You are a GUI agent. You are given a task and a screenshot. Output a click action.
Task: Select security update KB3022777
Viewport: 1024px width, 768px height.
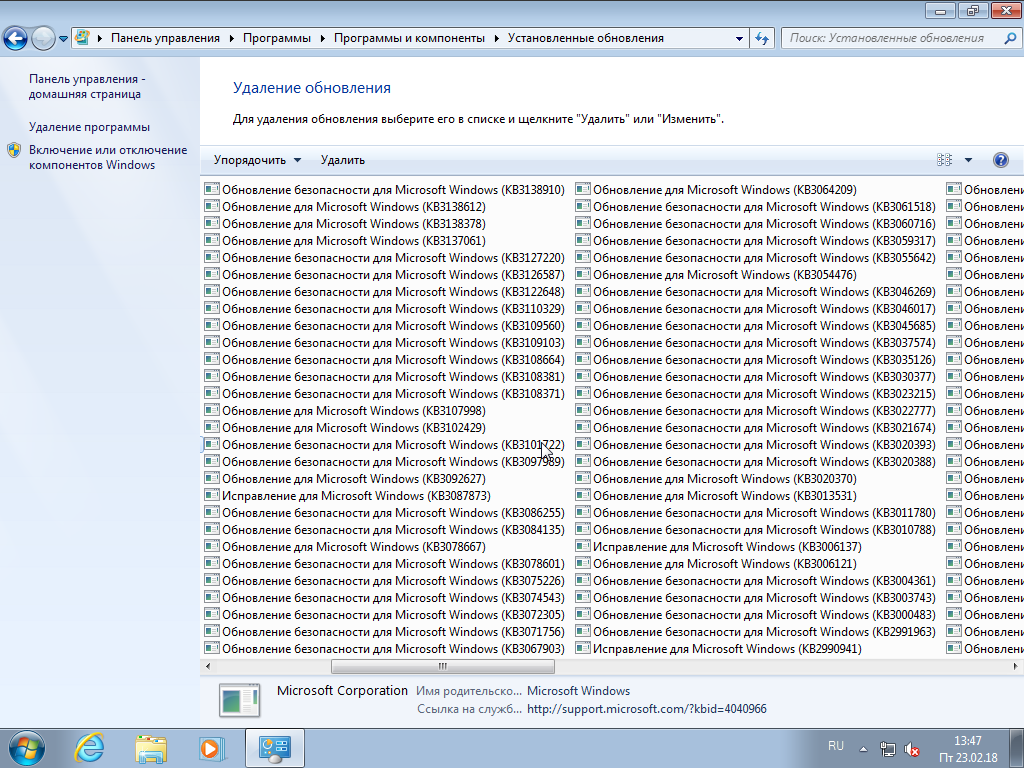[756, 410]
